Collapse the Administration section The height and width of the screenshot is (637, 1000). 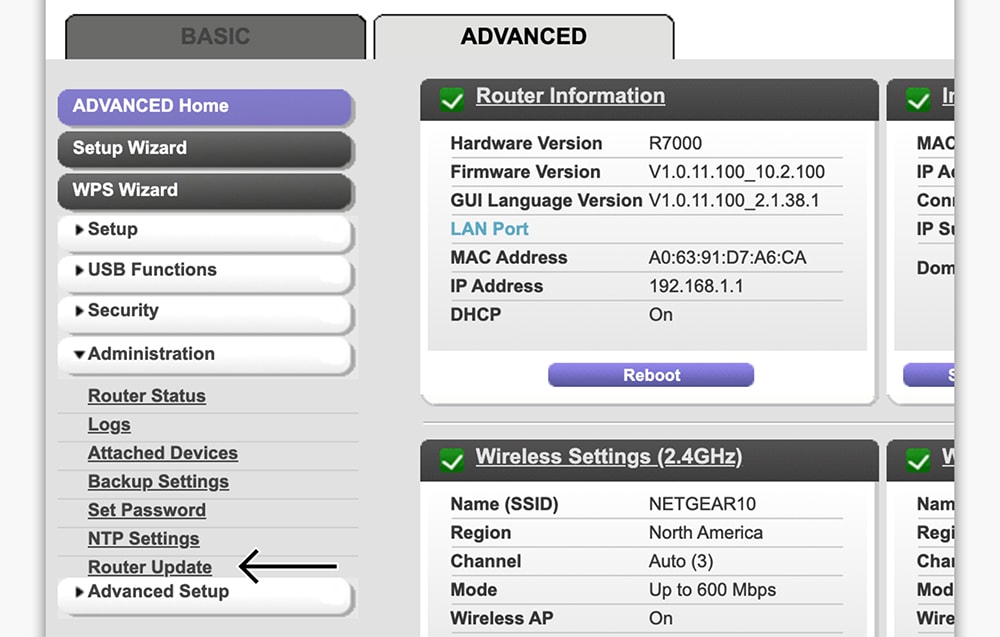coord(205,355)
